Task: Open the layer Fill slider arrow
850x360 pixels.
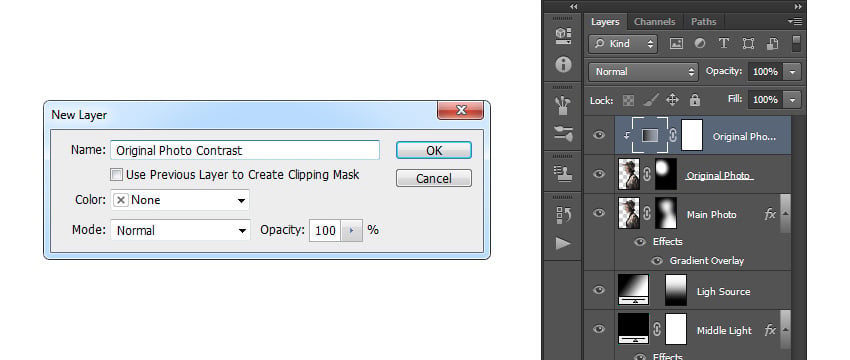Action: [792, 100]
